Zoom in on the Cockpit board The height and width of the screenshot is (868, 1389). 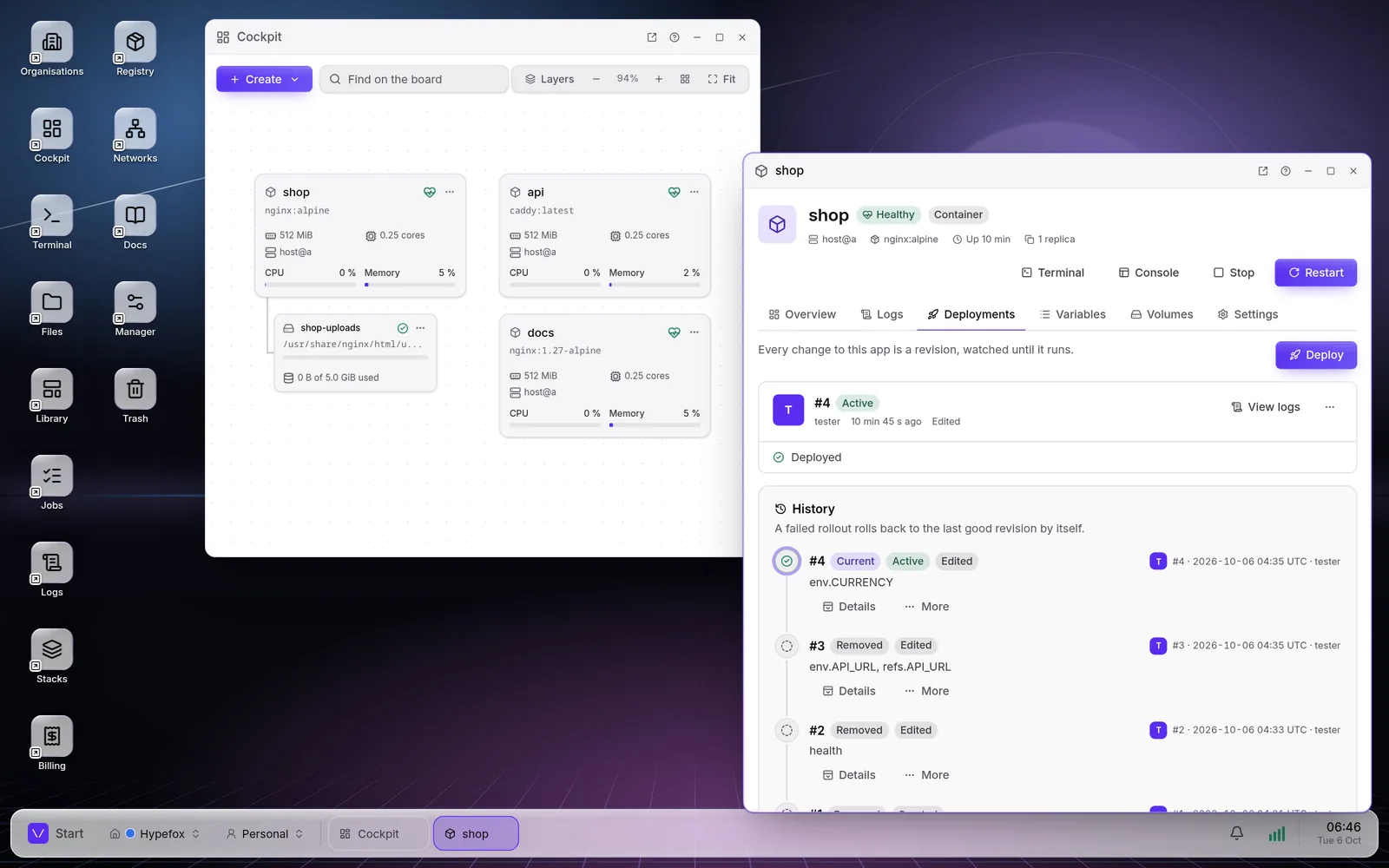pyautogui.click(x=659, y=79)
